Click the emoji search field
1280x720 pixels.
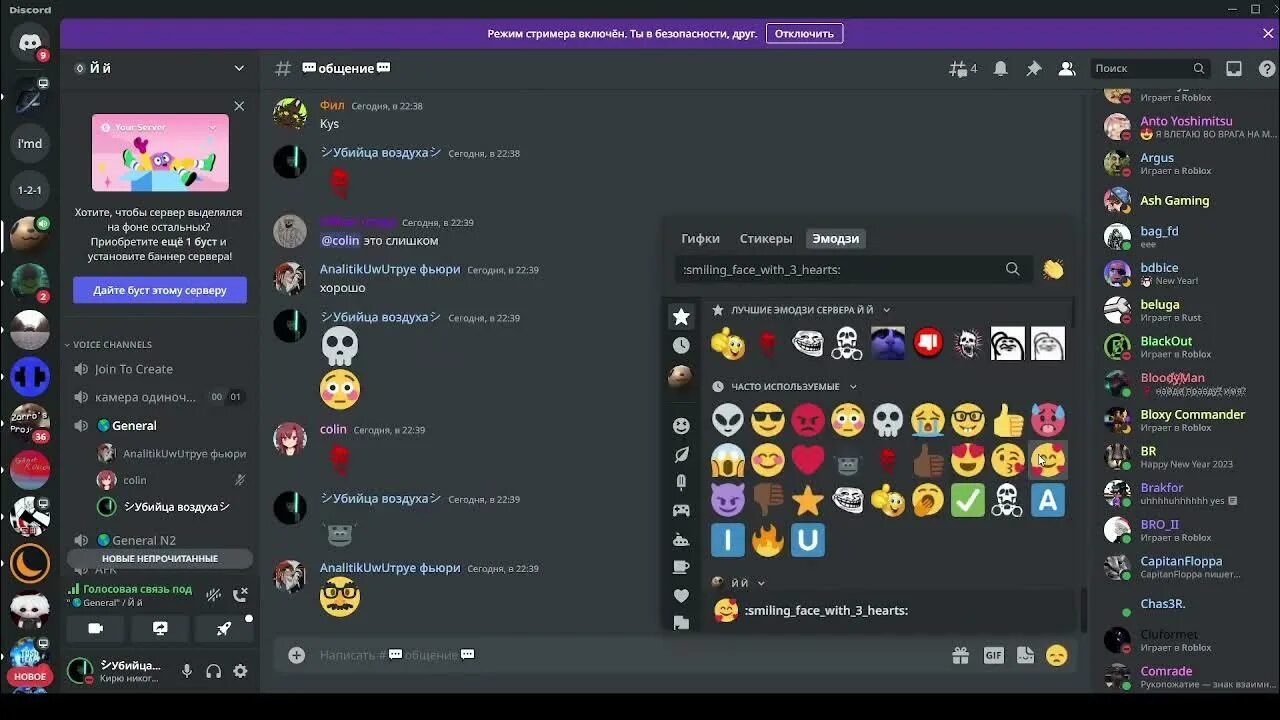[852, 269]
